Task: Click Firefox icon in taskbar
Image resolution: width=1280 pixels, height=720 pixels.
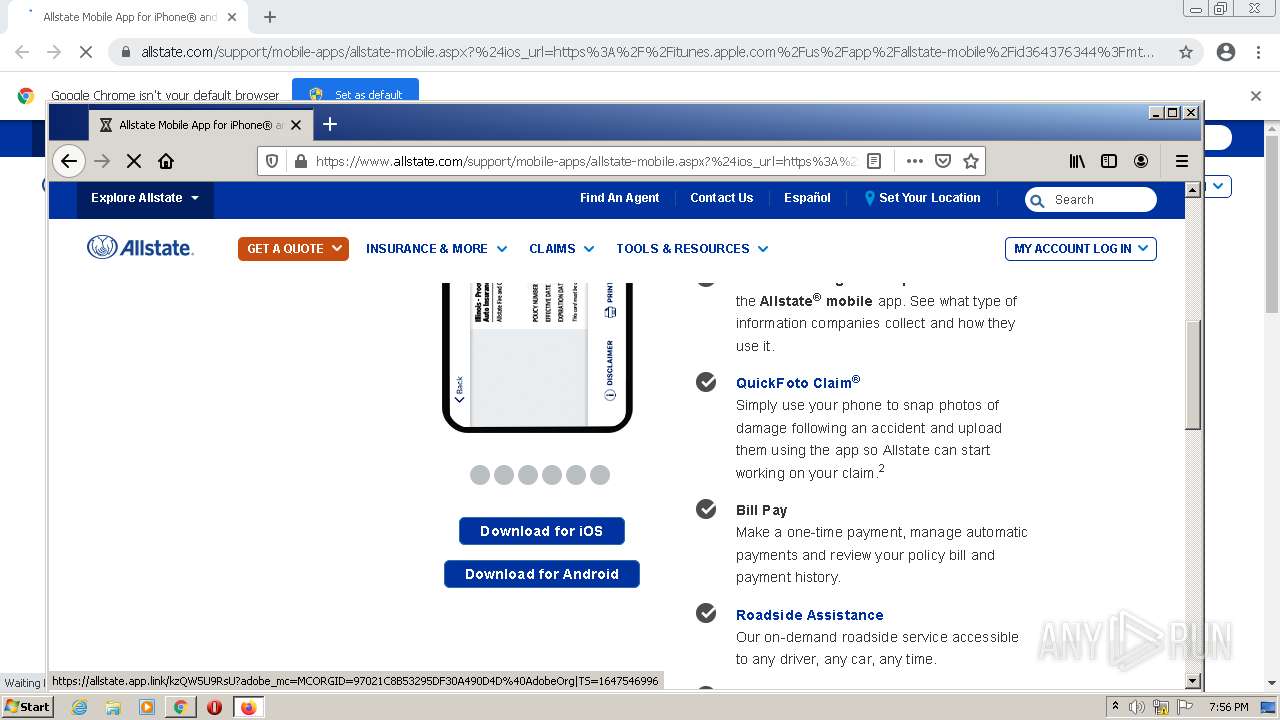Action: [248, 707]
